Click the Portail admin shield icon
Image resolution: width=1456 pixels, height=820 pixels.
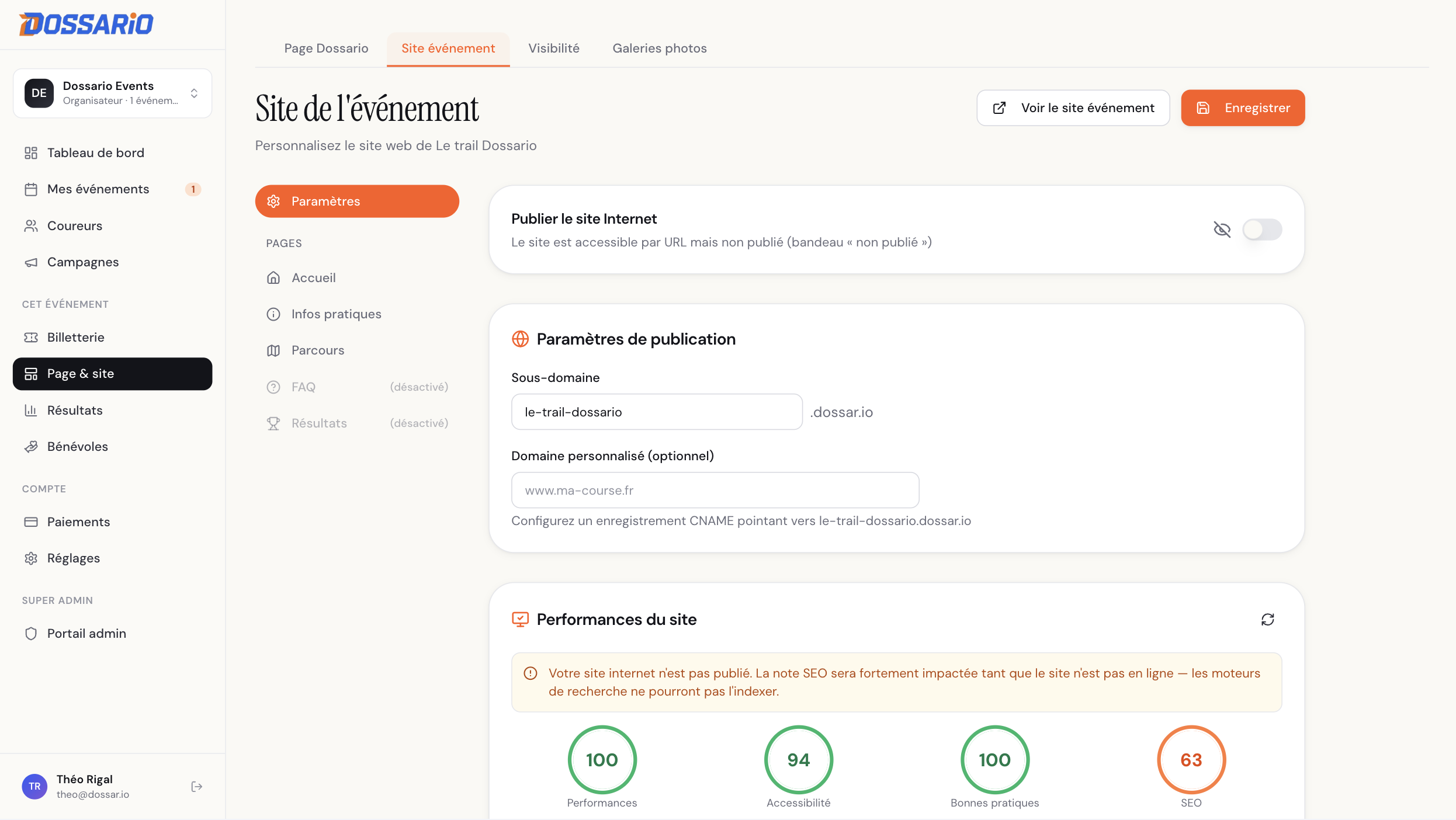pos(31,634)
